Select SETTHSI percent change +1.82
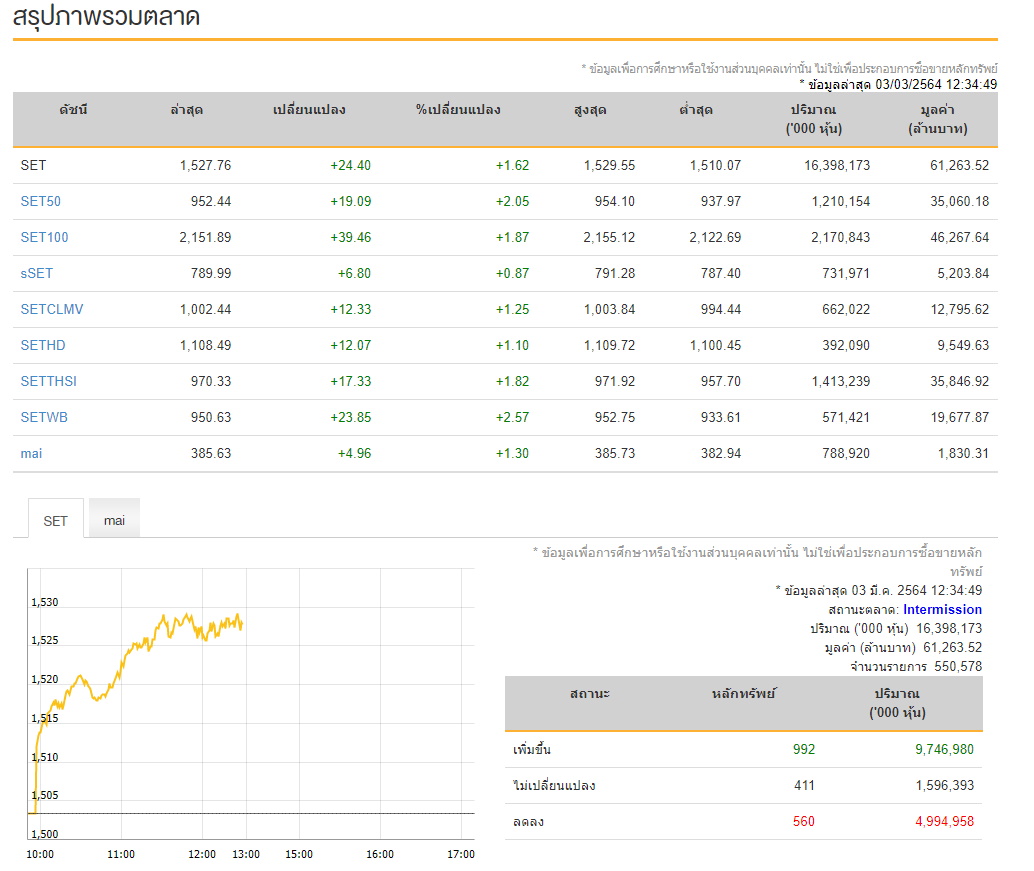 pos(512,381)
